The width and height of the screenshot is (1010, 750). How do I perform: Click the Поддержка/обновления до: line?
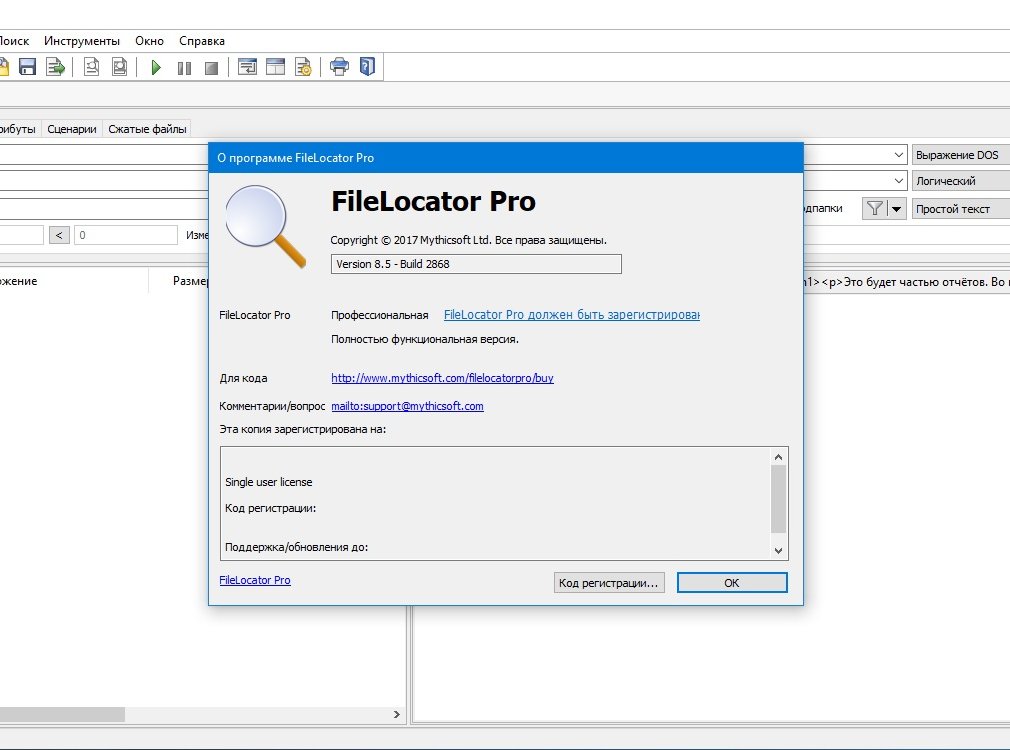(296, 547)
